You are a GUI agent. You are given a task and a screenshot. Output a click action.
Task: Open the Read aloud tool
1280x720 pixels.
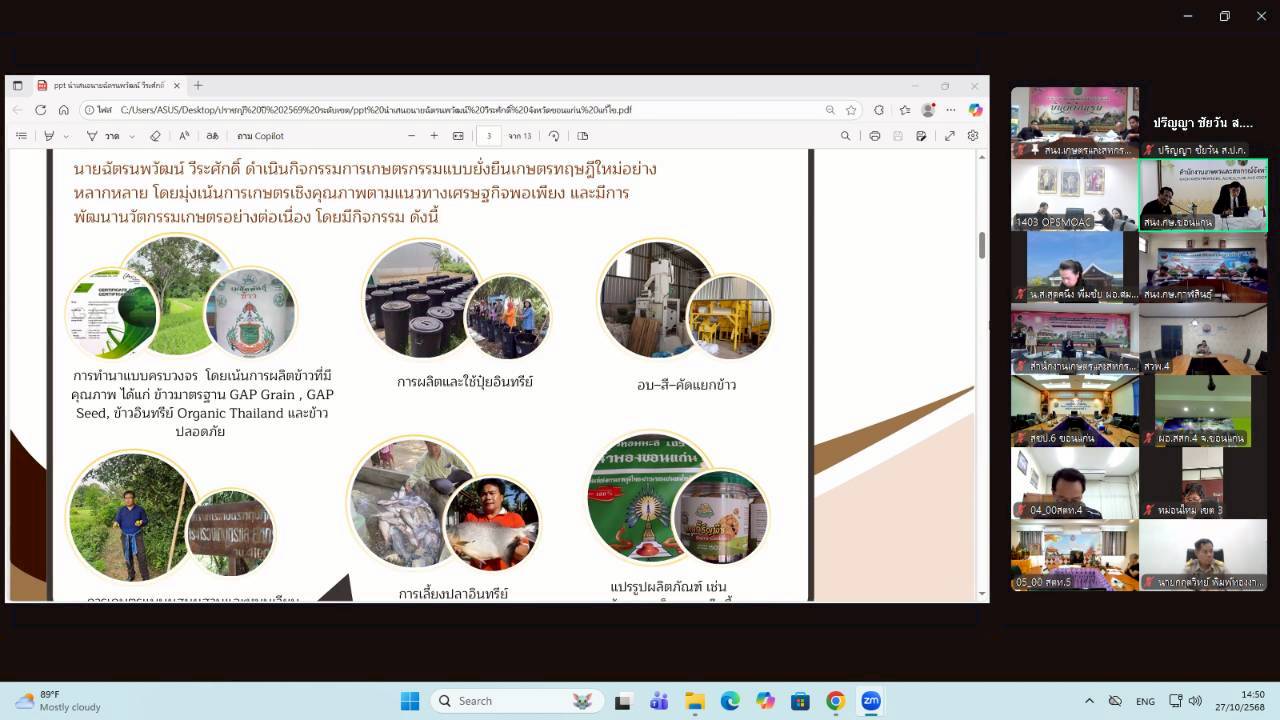[184, 136]
